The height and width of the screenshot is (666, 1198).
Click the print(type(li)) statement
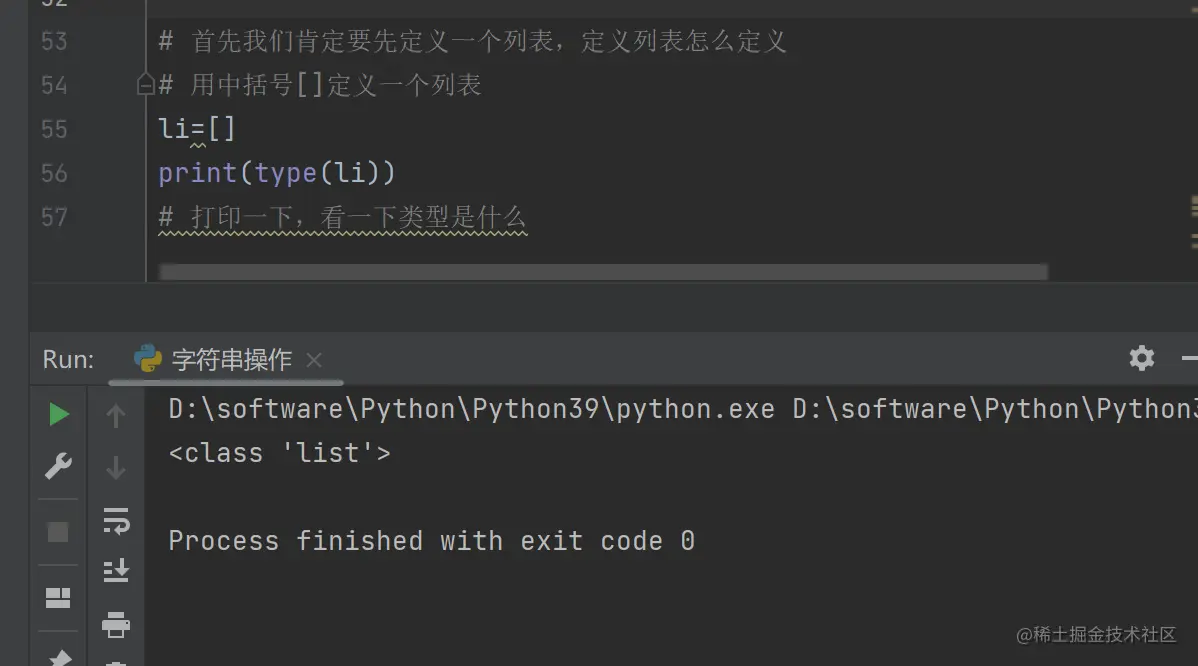(277, 174)
